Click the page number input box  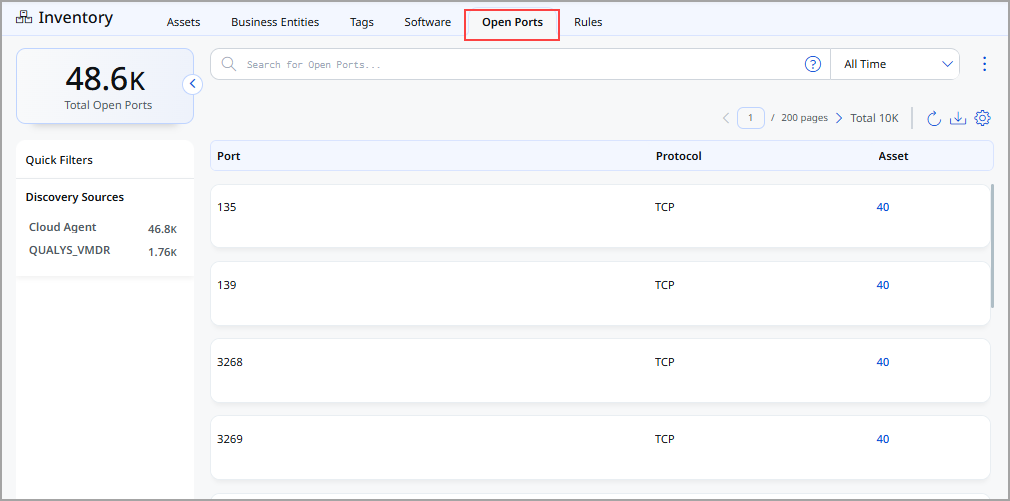[750, 118]
